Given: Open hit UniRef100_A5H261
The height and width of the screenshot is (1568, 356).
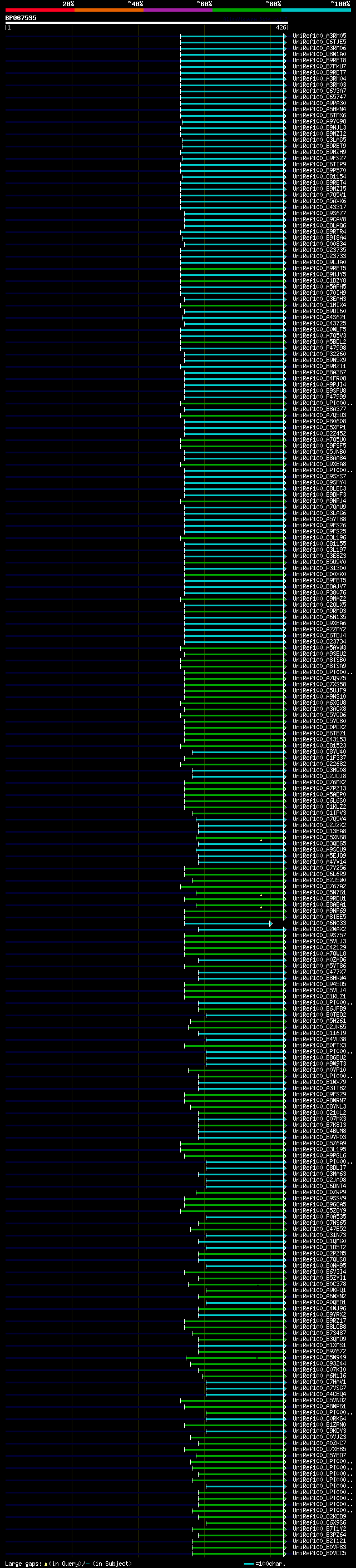Looking at the screenshot, I should (x=319, y=1021).
